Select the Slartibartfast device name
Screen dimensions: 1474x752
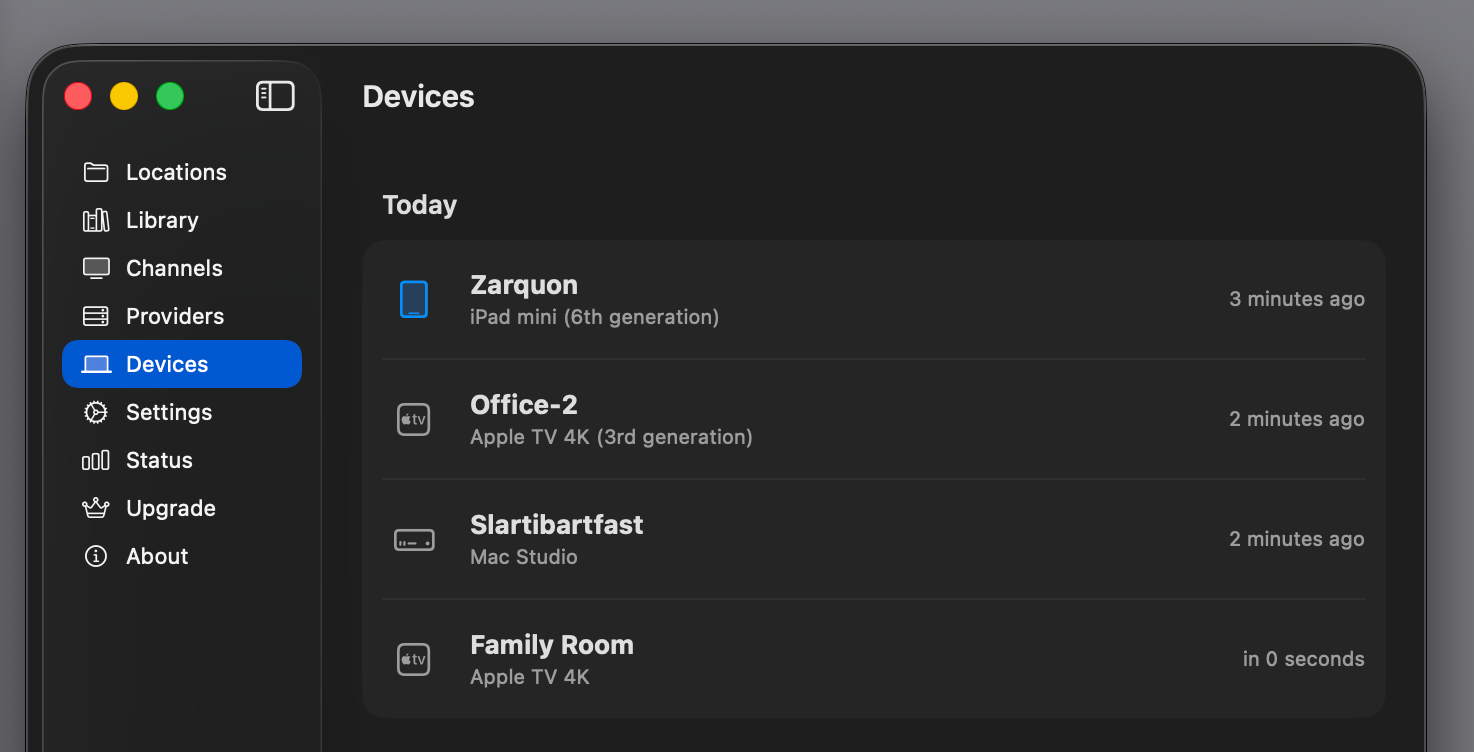[556, 525]
